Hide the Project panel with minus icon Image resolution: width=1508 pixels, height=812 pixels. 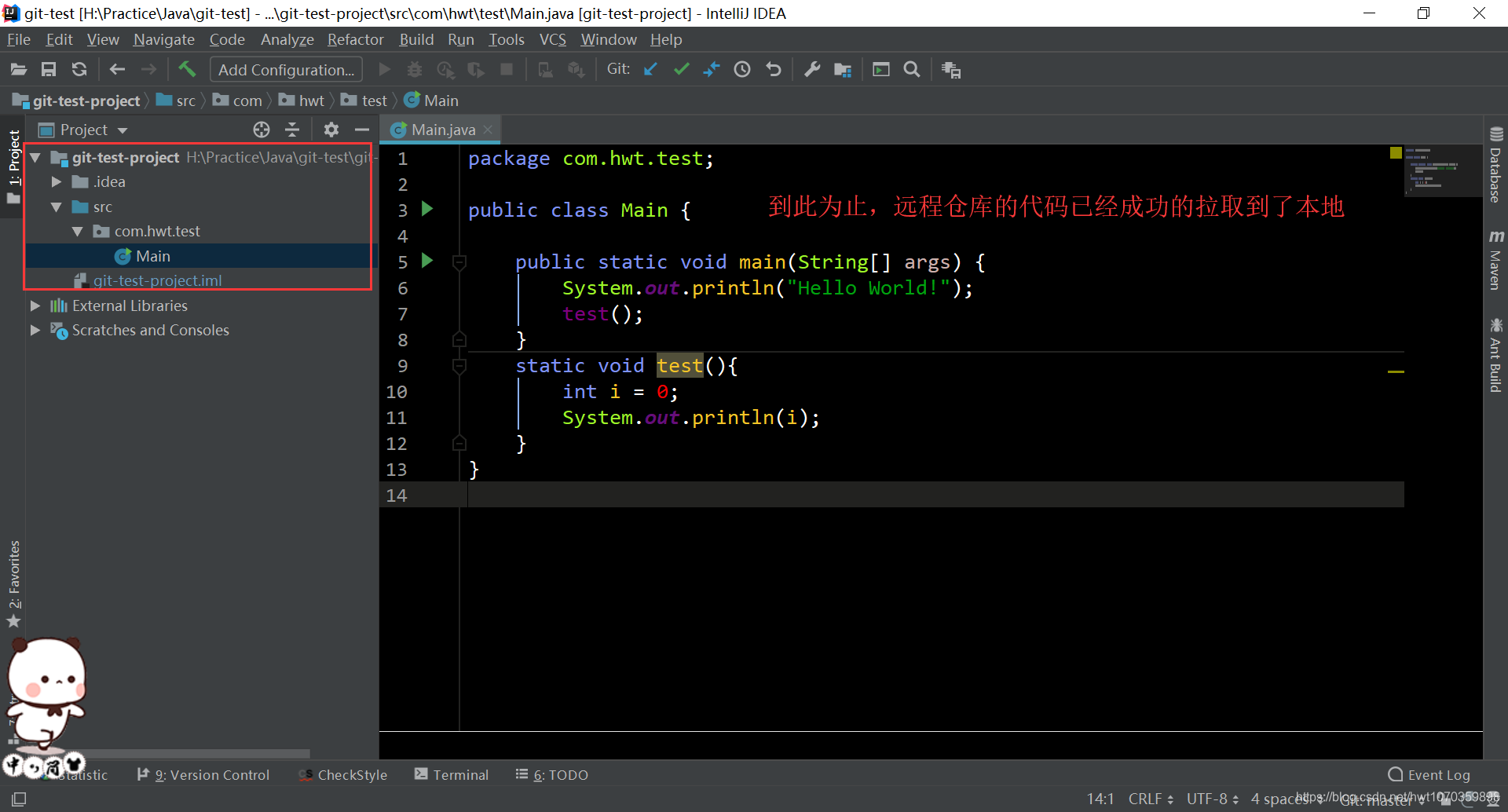362,130
